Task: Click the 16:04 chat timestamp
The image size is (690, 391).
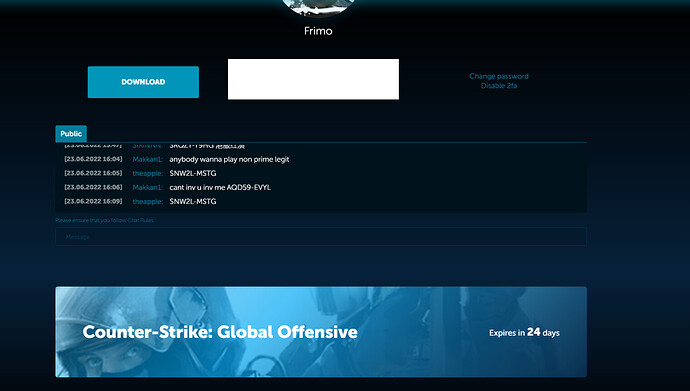Action: click(93, 159)
